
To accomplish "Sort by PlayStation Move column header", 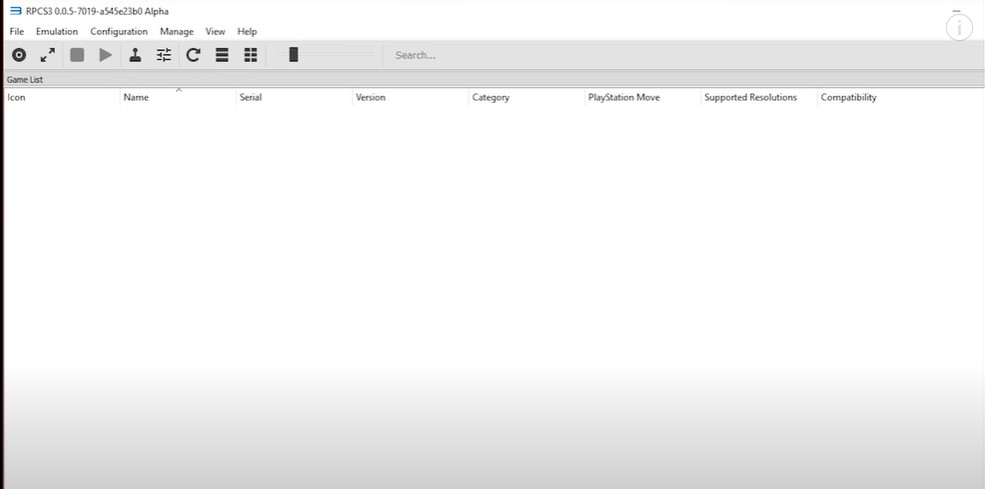I will 643,97.
